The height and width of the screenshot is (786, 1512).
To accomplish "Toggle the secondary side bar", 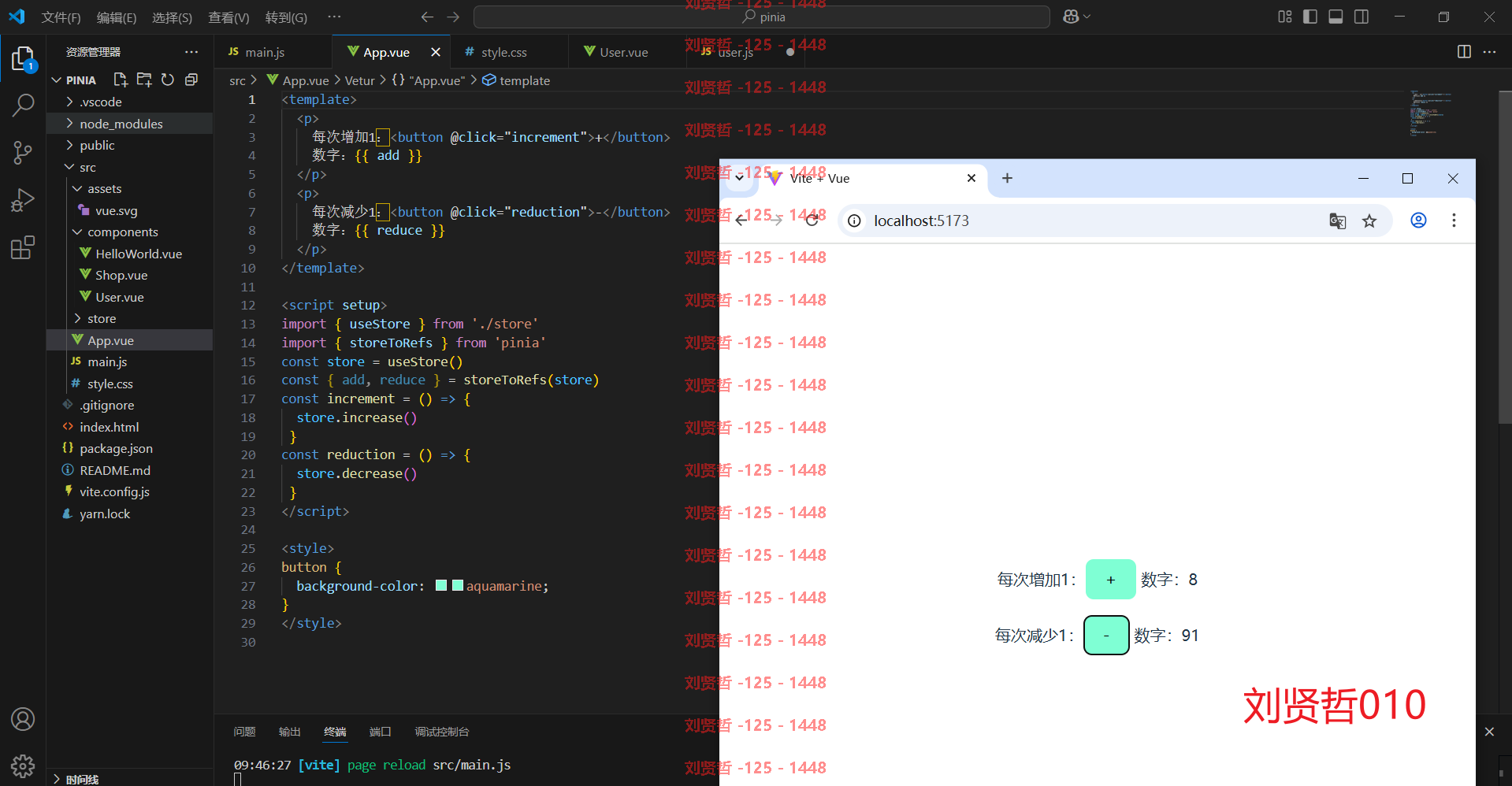I will [1362, 17].
